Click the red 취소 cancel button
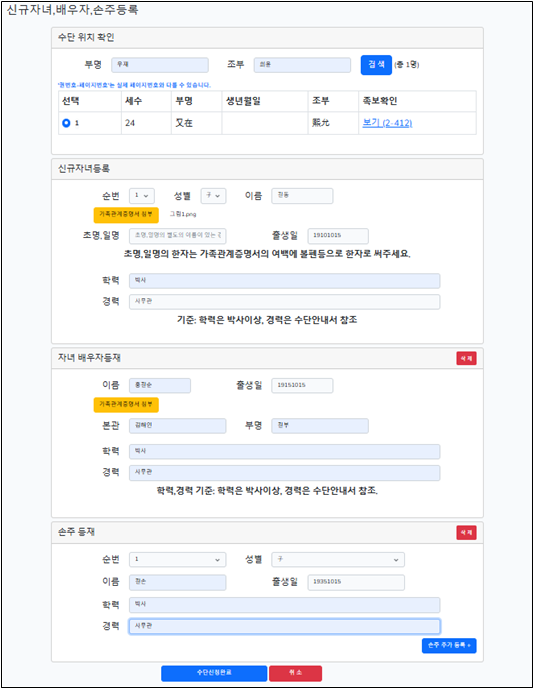Screen dimensions: 533x688 click(295, 673)
